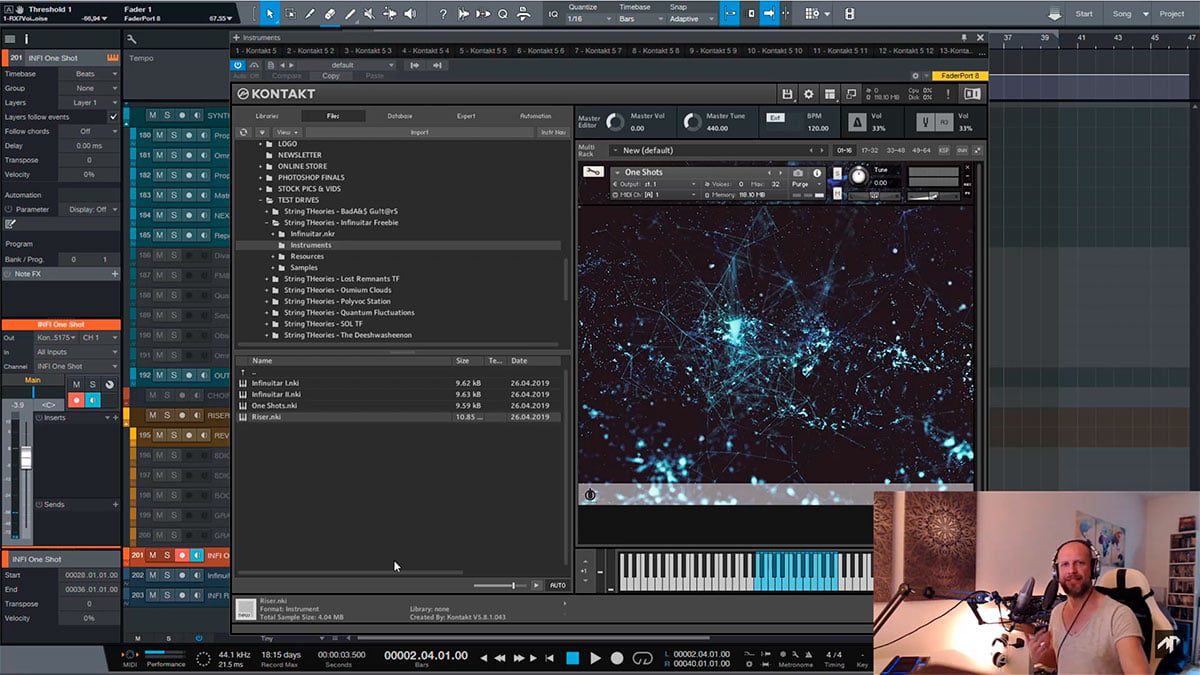Click the pin icon of Instruments window
The height and width of the screenshot is (675, 1200).
click(x=963, y=37)
